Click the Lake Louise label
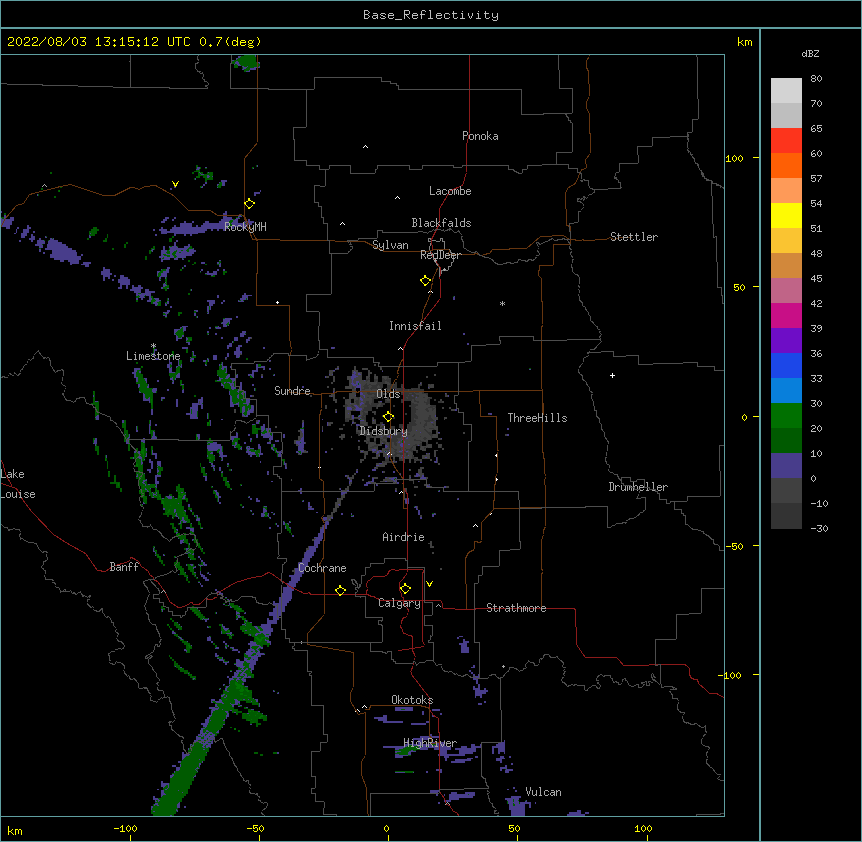 point(18,484)
